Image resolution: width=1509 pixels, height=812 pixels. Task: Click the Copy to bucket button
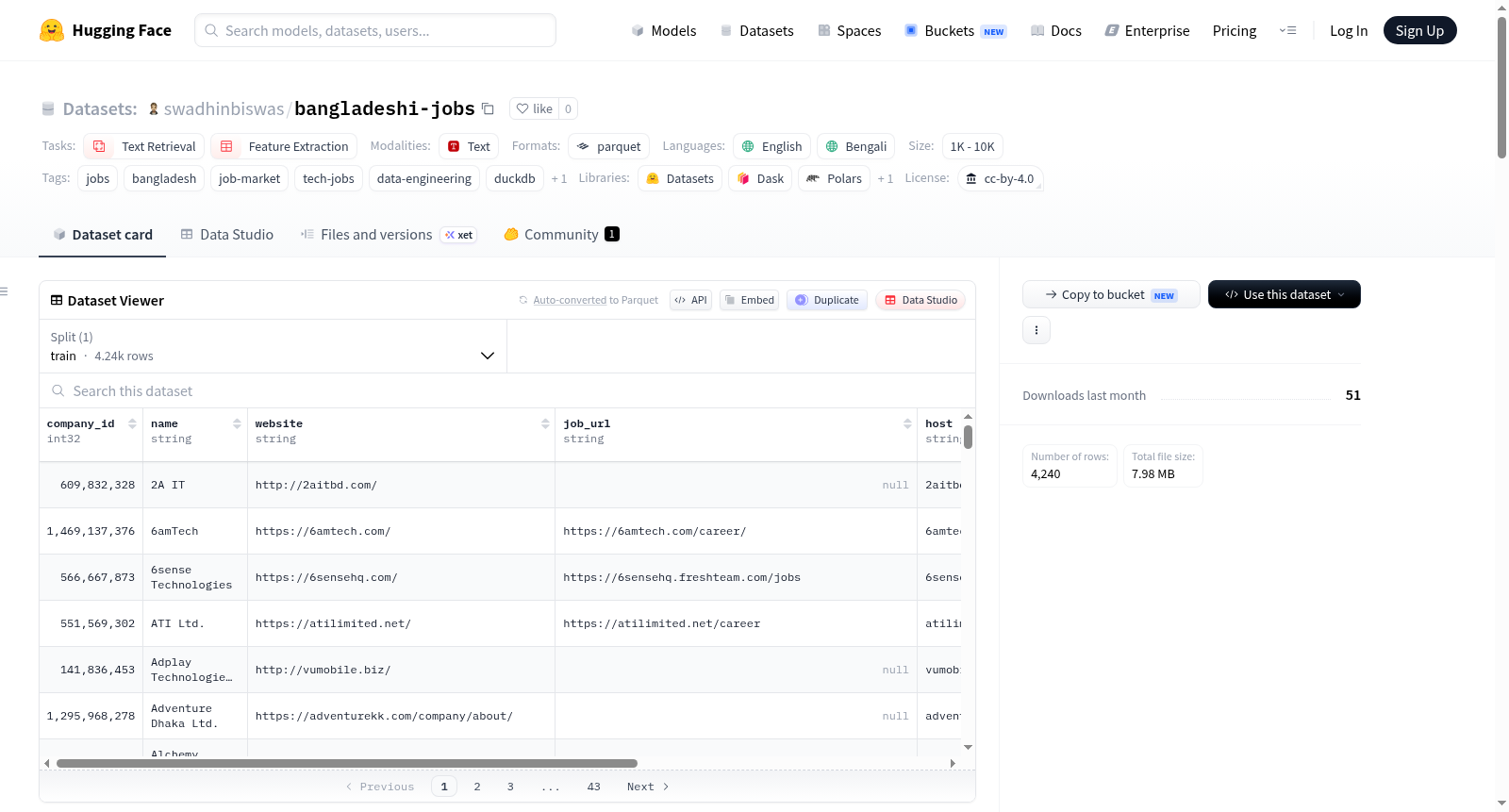[1111, 294]
